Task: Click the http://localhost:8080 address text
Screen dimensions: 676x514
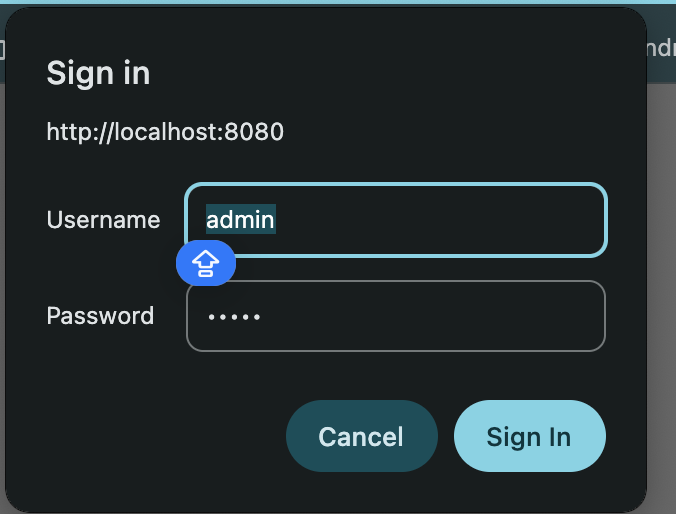Action: (x=165, y=132)
